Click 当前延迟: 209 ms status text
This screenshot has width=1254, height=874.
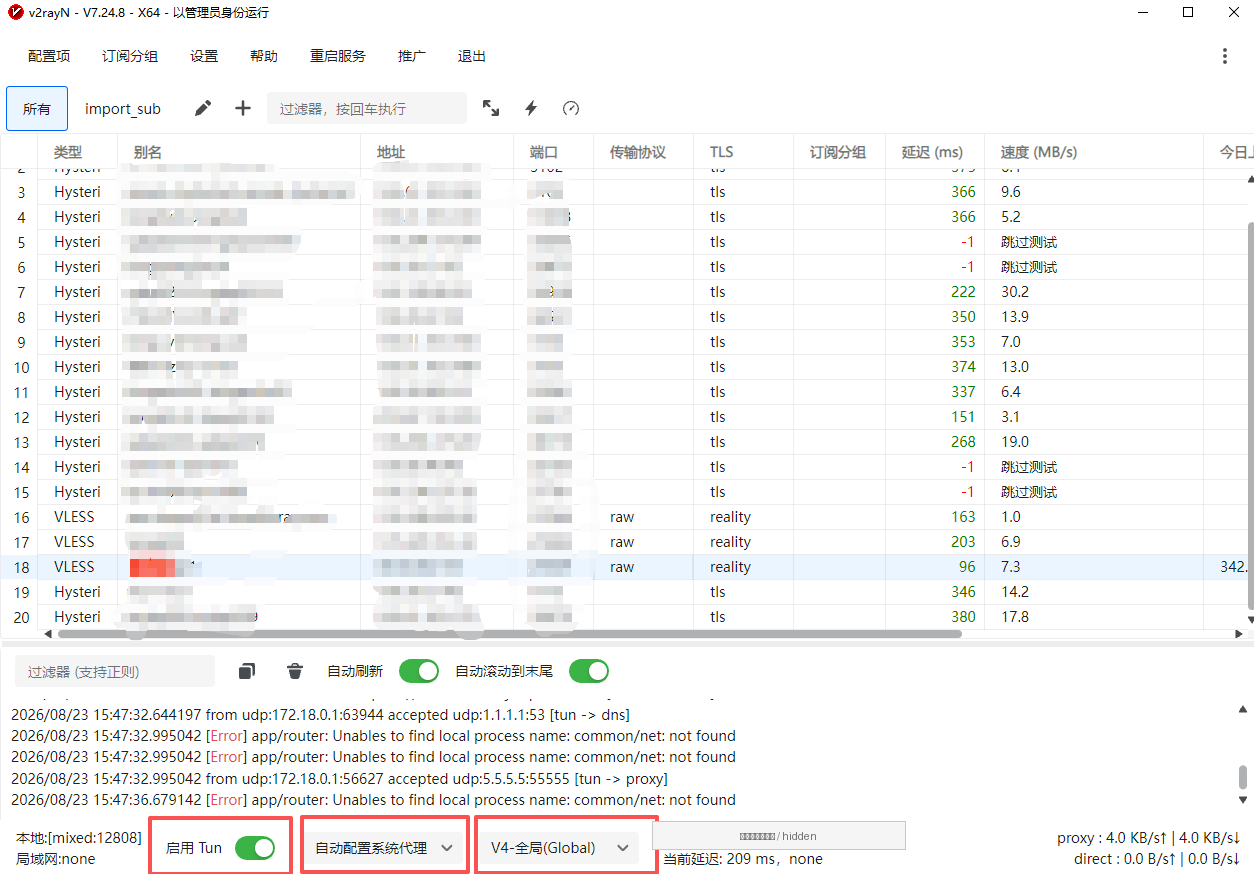pos(743,859)
